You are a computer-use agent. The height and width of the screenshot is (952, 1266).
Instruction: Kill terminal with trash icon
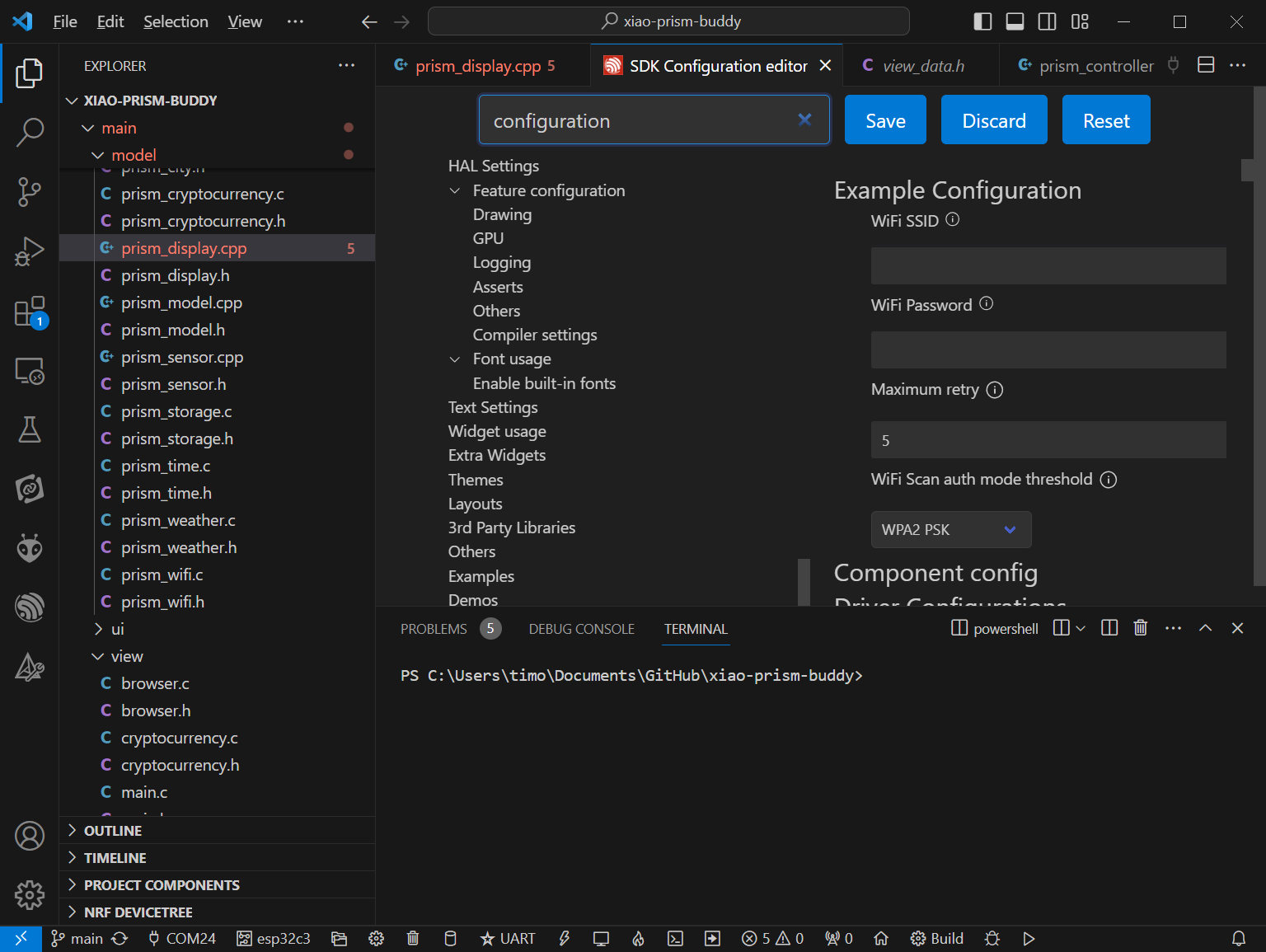(x=1141, y=628)
